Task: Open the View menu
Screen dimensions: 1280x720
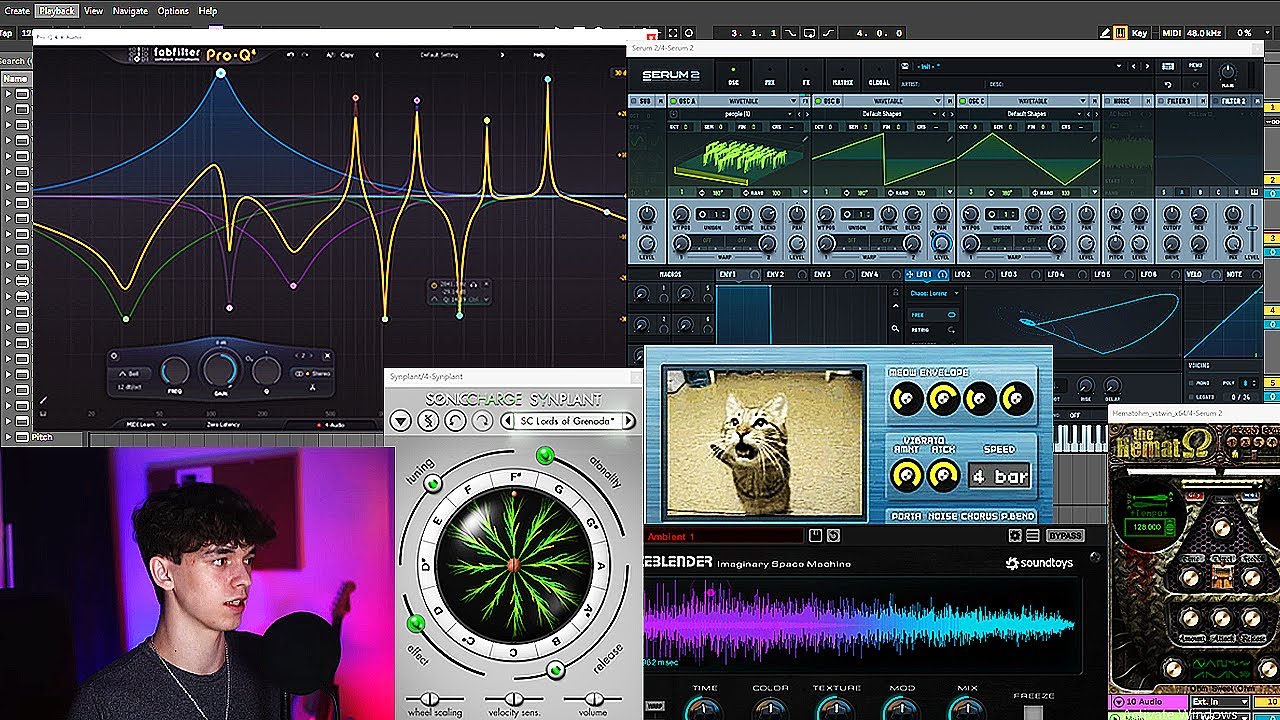Action: click(x=93, y=11)
